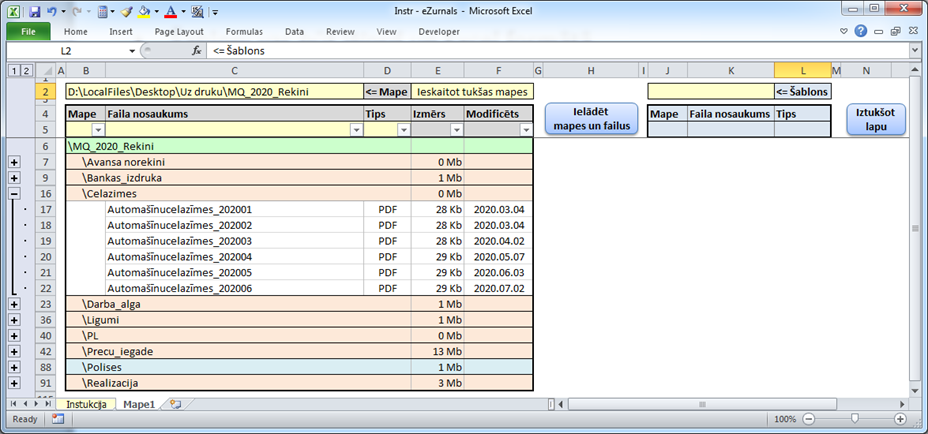Click the Save icon in quick access toolbar
928x434 pixels.
click(34, 11)
